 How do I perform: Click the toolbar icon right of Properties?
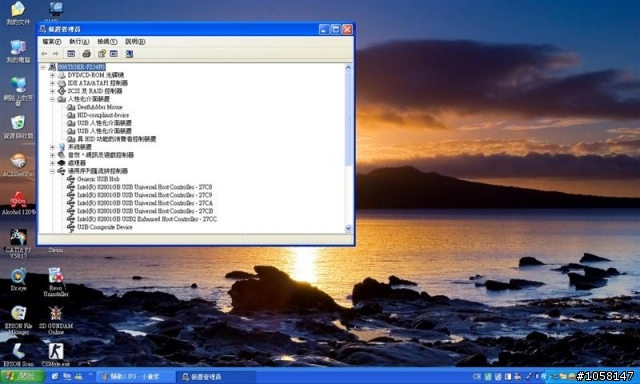(x=114, y=54)
